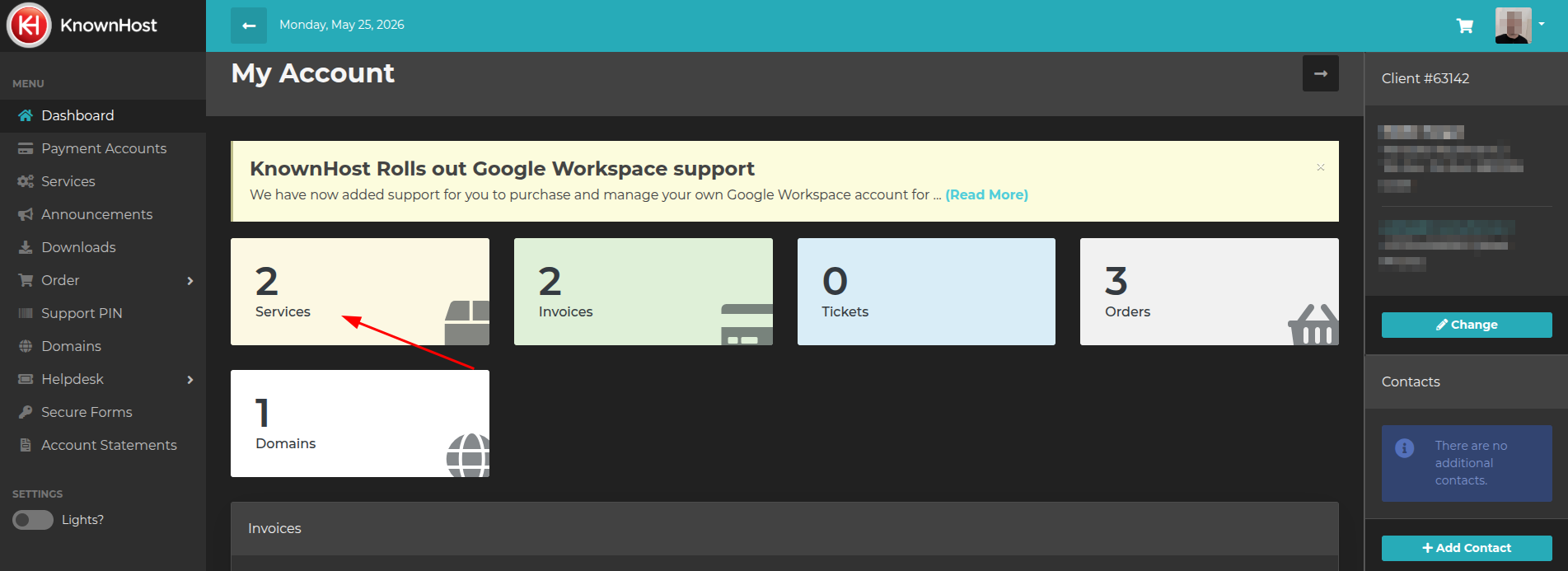
Task: Click the Announcements megaphone icon
Action: pyautogui.click(x=26, y=214)
